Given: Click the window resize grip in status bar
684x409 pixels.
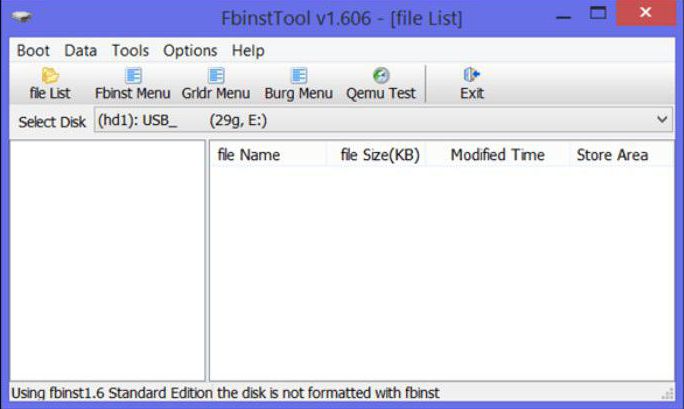Looking at the screenshot, I should pos(667,394).
